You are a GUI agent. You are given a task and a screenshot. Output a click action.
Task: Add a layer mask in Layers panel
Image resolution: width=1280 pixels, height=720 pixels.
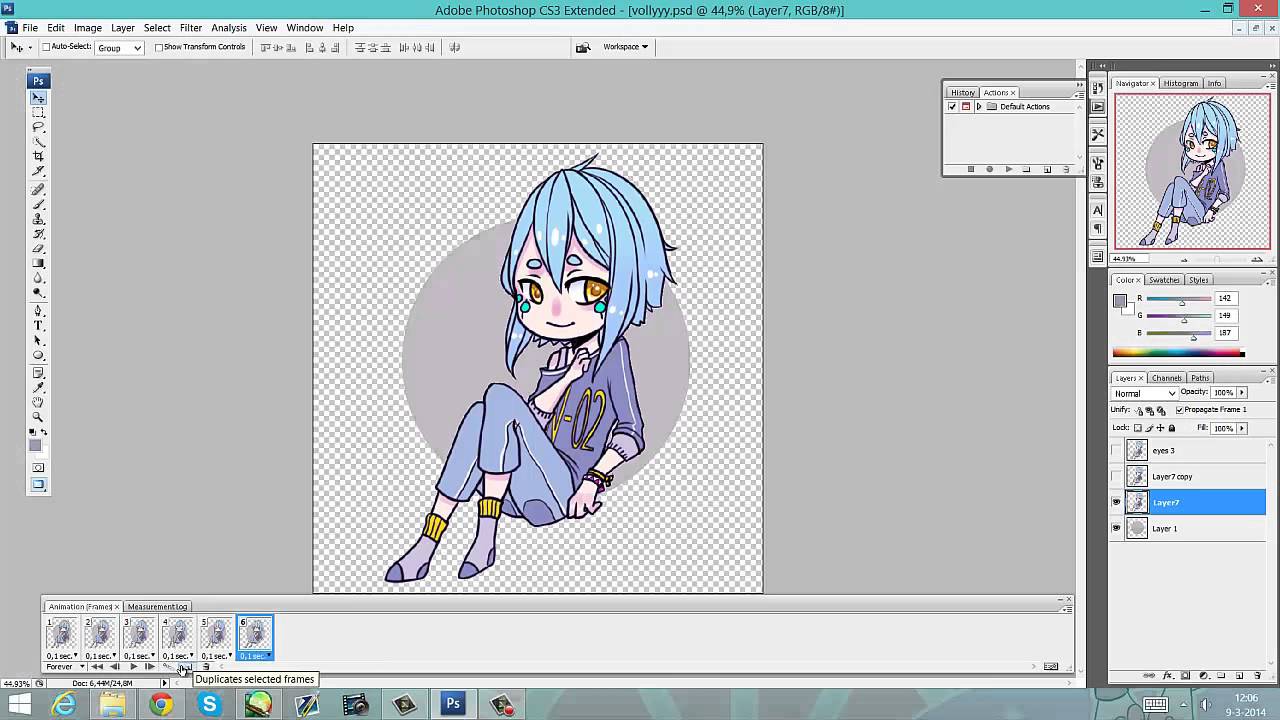(1185, 676)
